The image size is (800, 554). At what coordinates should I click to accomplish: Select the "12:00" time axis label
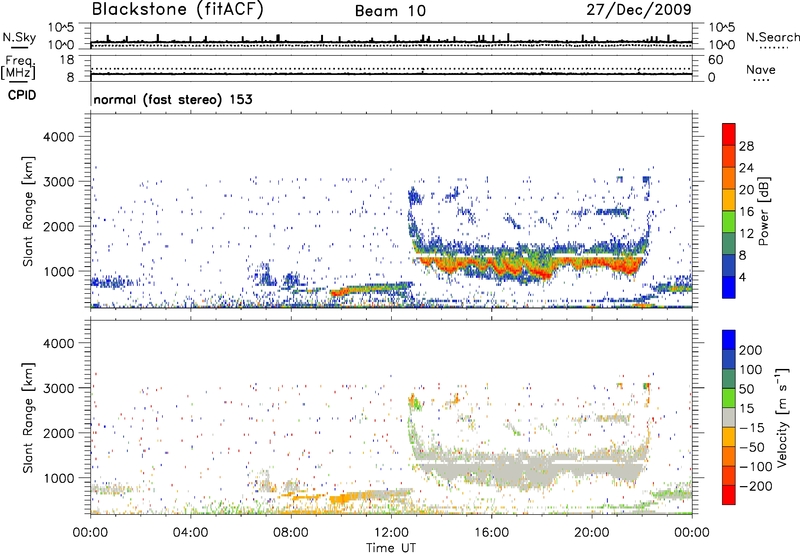[391, 533]
